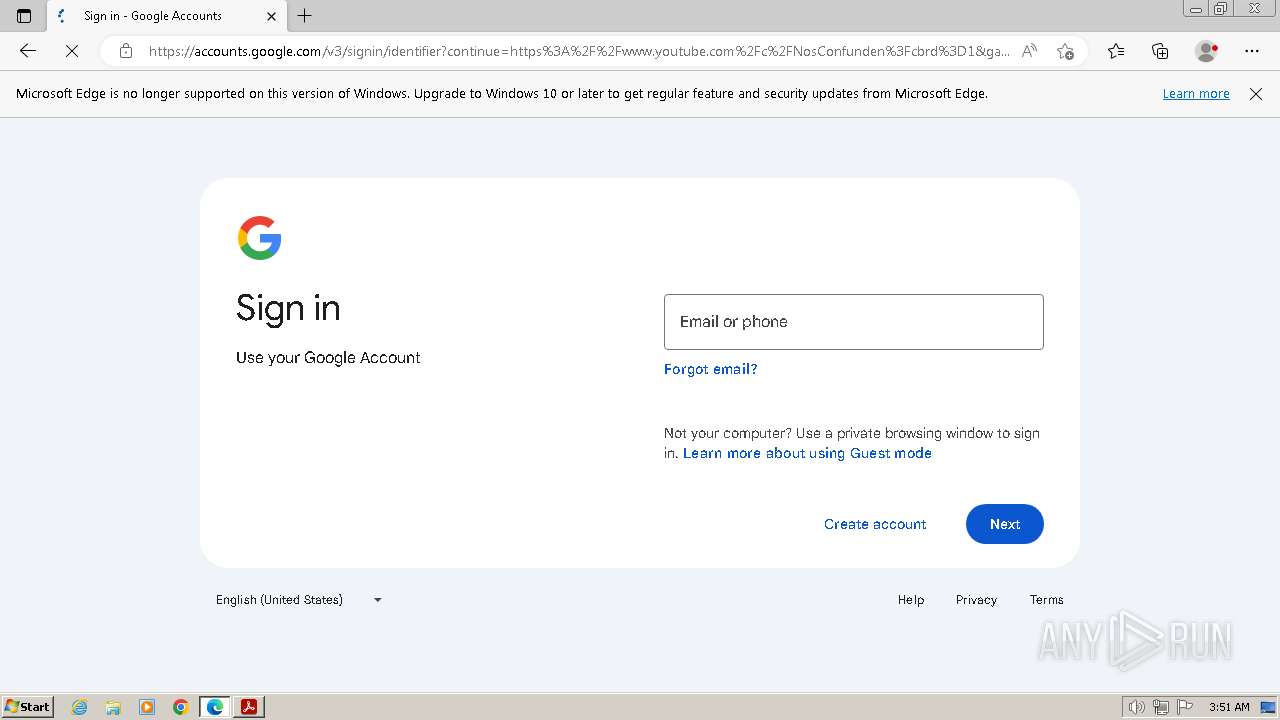Restore down the Edge window
The image size is (1280, 720).
pos(1221,9)
